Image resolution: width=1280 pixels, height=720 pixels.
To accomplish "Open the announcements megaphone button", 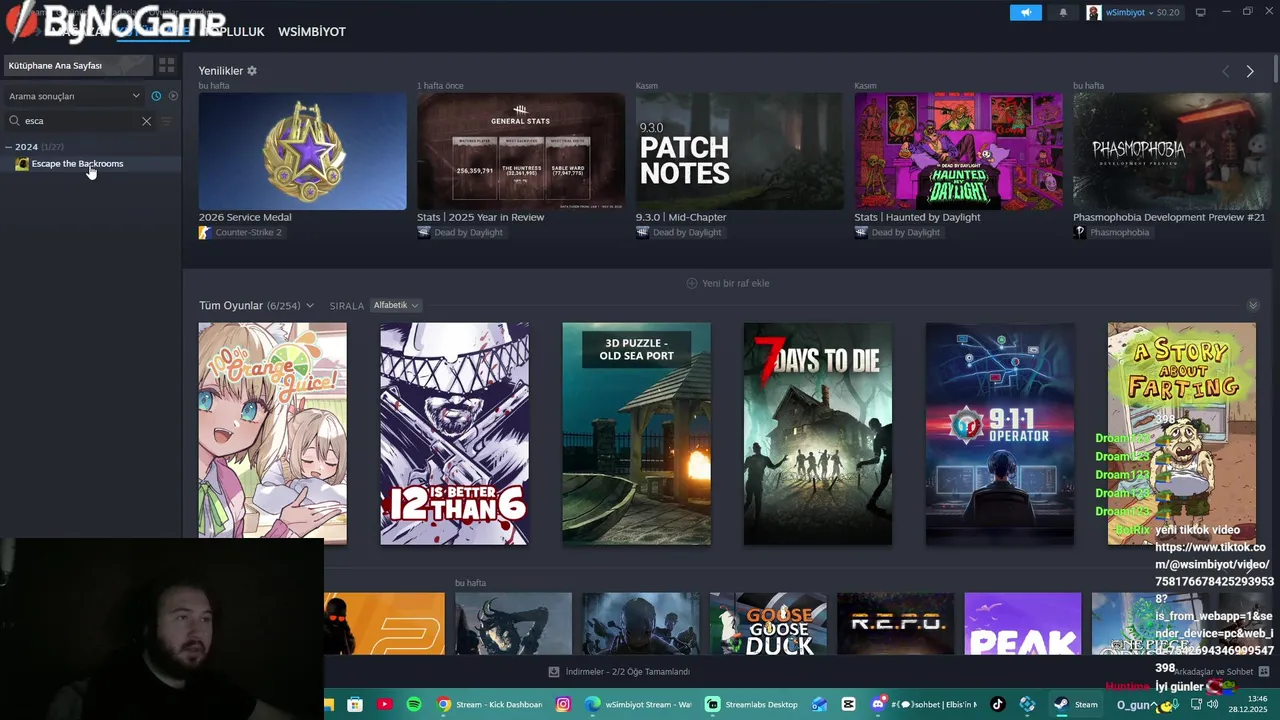I will point(1025,12).
